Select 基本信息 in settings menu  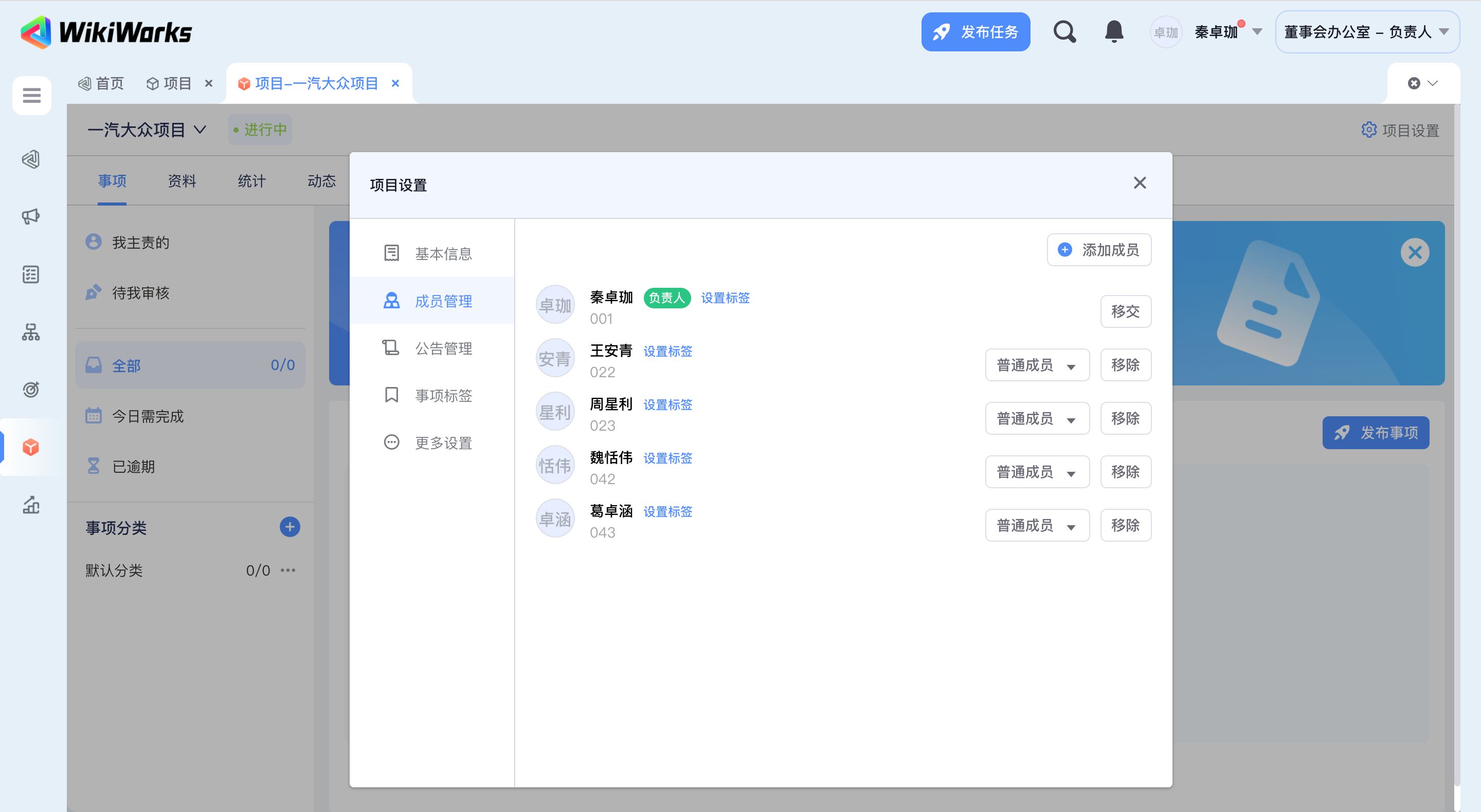click(x=443, y=253)
